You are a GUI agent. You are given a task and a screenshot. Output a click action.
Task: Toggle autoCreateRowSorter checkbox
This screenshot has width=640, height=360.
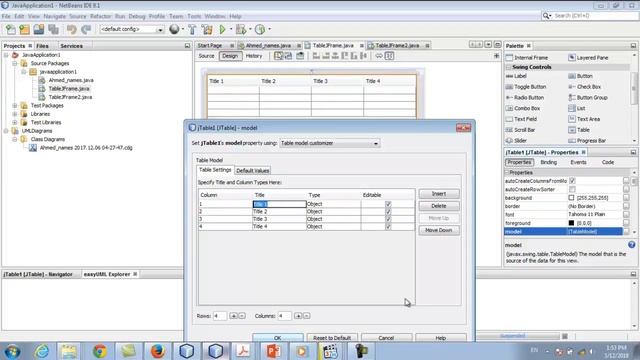point(572,189)
